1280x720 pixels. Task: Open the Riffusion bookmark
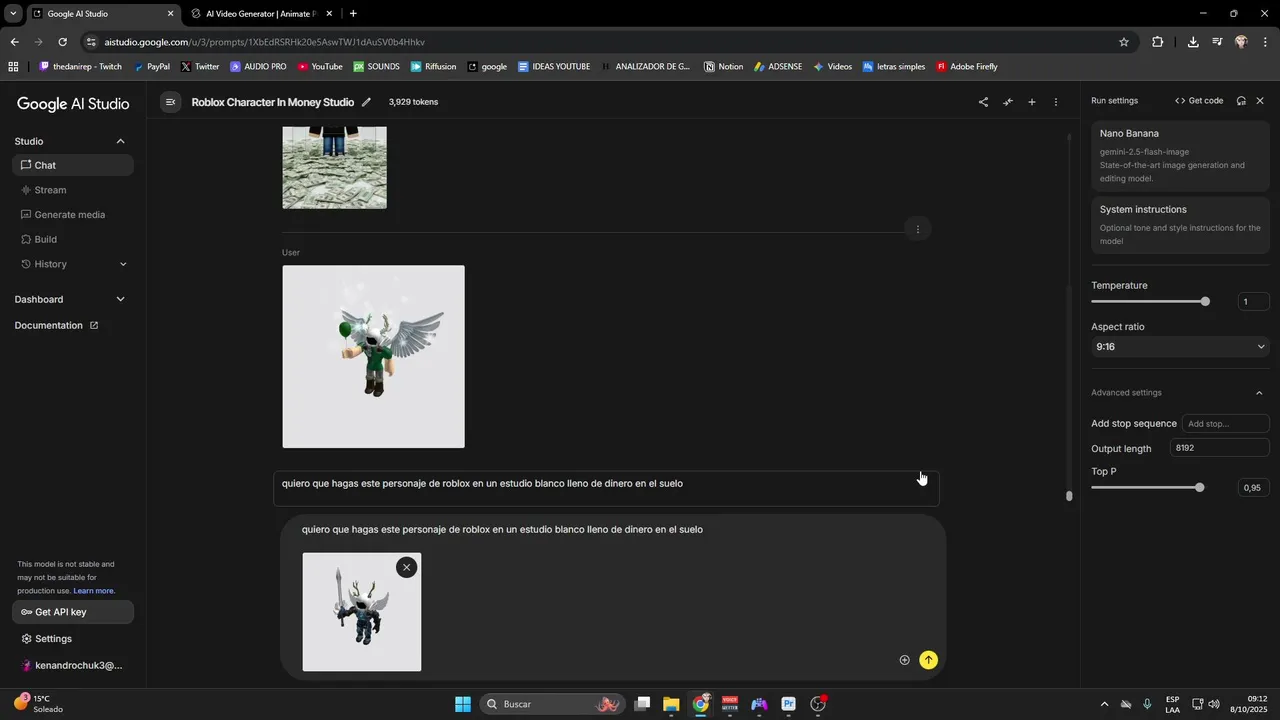433,67
